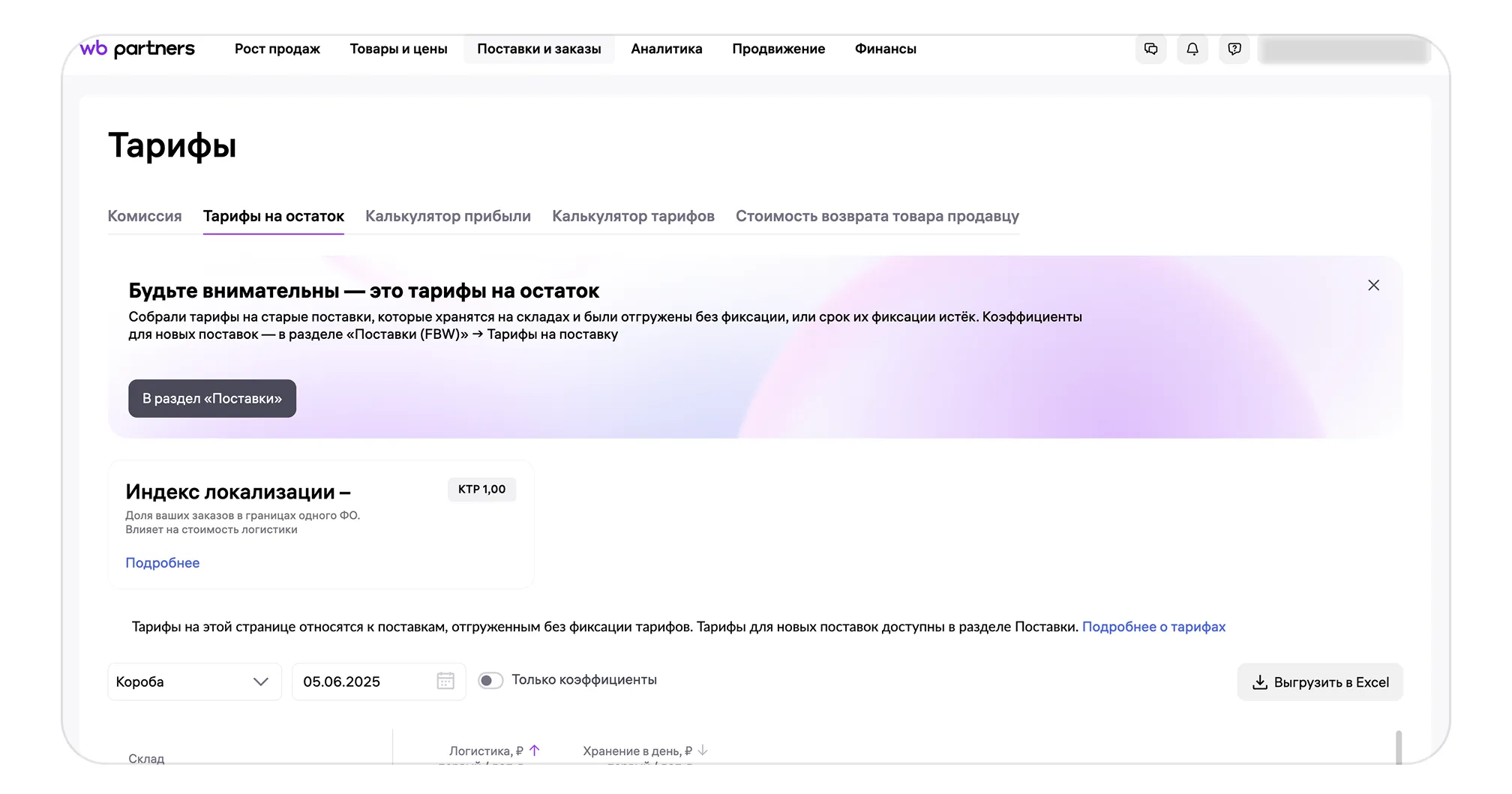Screen dimensions: 1512x794
Task: Open the help question icon
Action: [1234, 49]
